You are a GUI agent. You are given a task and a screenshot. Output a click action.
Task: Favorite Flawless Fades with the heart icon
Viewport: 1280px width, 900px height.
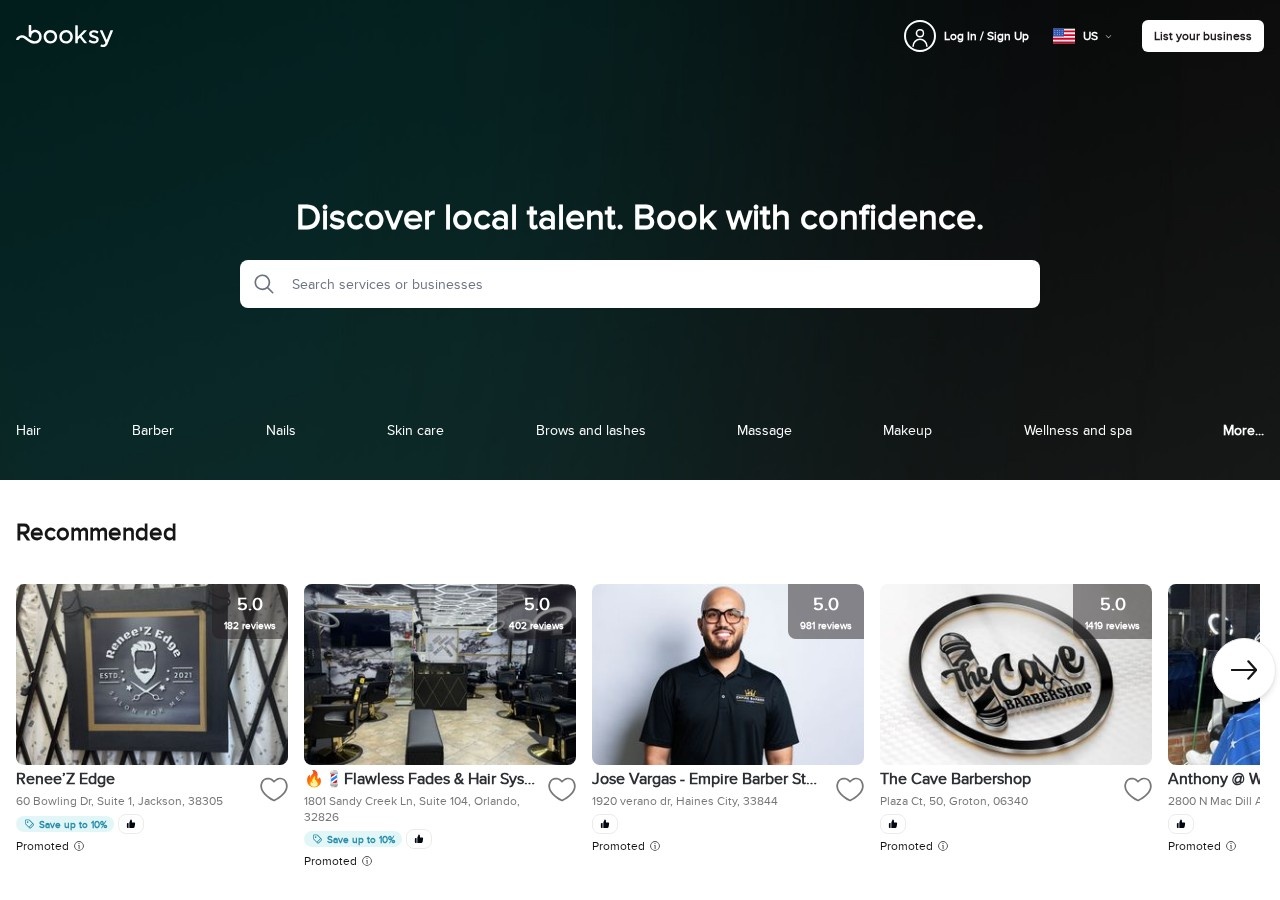coord(562,789)
